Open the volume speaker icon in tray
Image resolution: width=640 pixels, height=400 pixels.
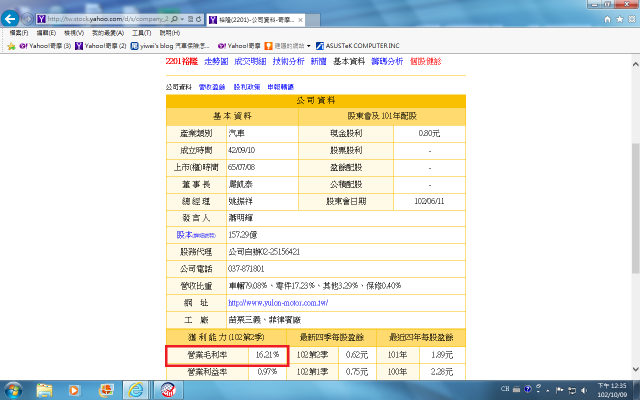pyautogui.click(x=584, y=390)
